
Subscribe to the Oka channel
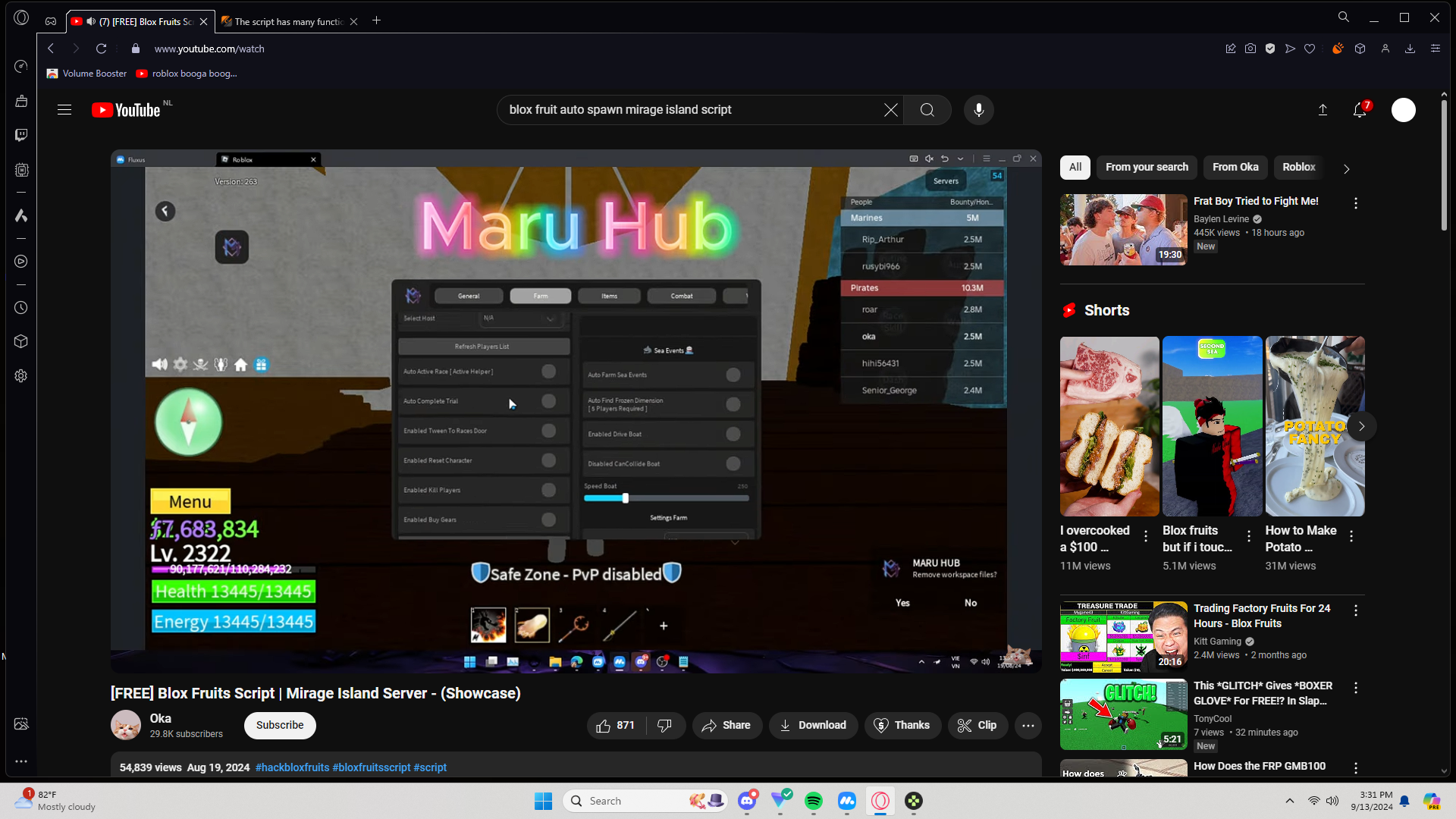(x=280, y=726)
